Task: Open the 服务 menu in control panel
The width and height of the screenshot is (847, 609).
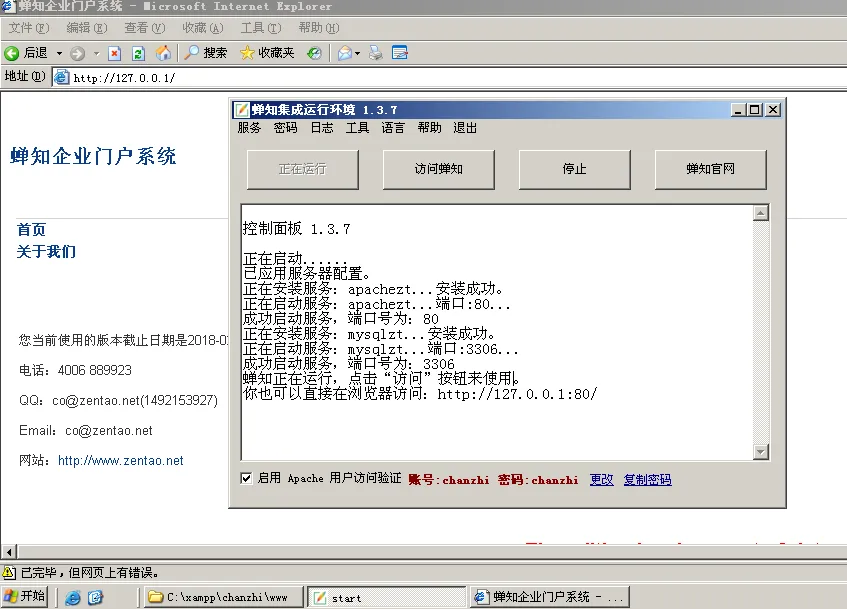Action: pos(249,128)
